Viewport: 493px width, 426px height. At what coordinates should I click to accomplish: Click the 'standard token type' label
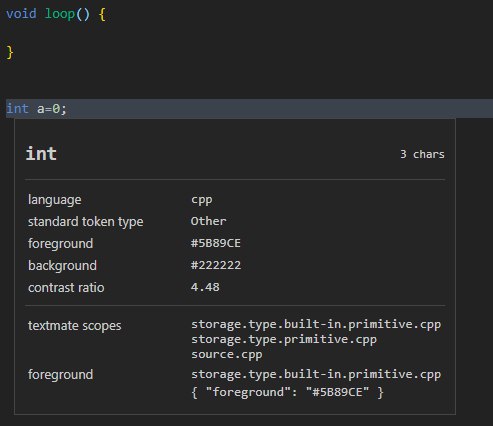click(x=86, y=222)
